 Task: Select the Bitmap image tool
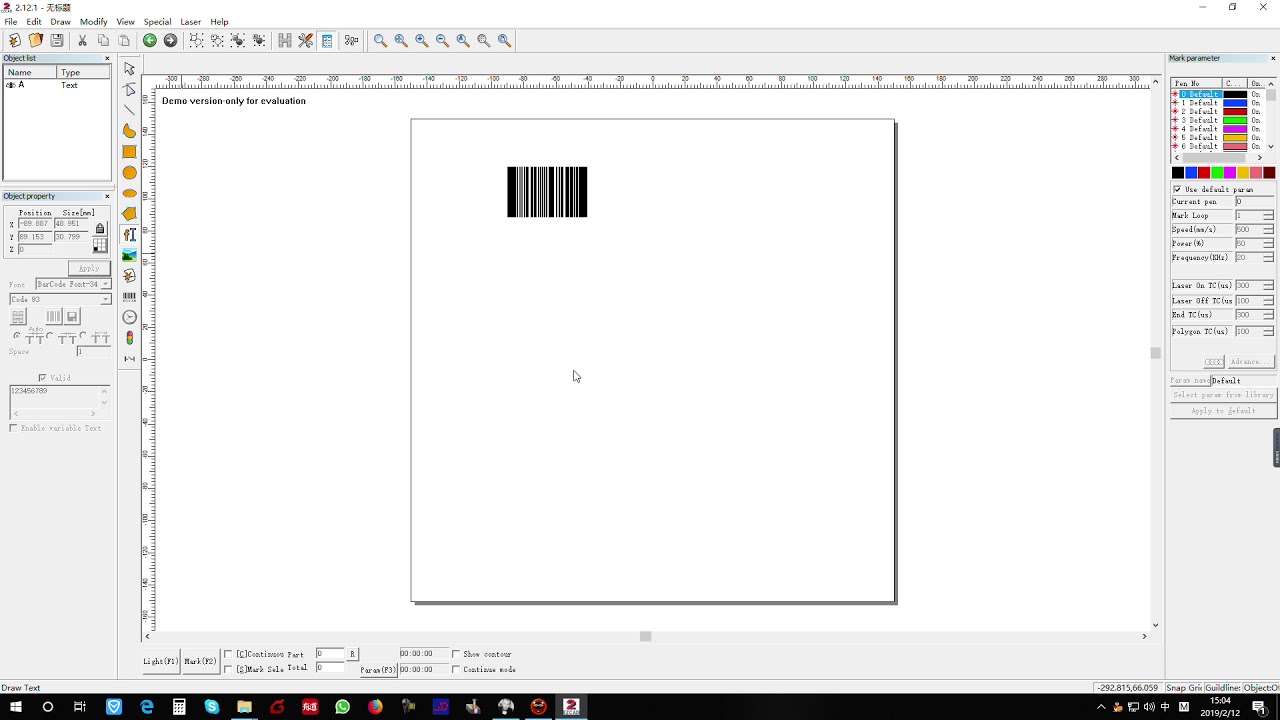129,255
